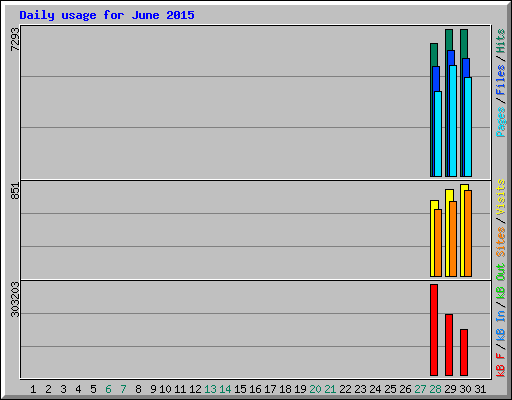Click day 28 on the x-axis
The width and height of the screenshot is (512, 400).
pos(435,389)
